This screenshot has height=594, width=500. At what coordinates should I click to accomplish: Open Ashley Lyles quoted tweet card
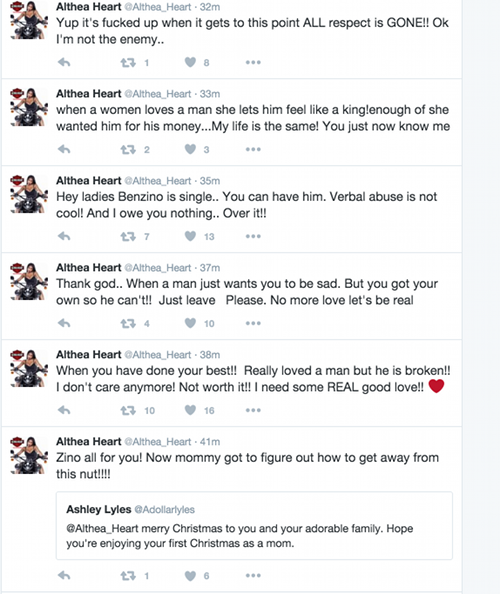click(254, 525)
